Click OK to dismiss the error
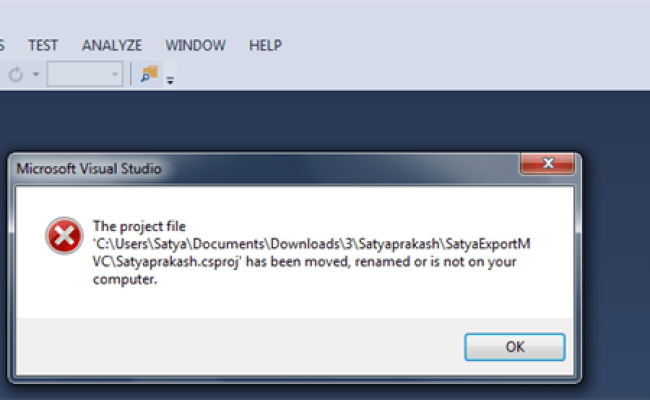Viewport: 650px width, 400px height. 515,347
